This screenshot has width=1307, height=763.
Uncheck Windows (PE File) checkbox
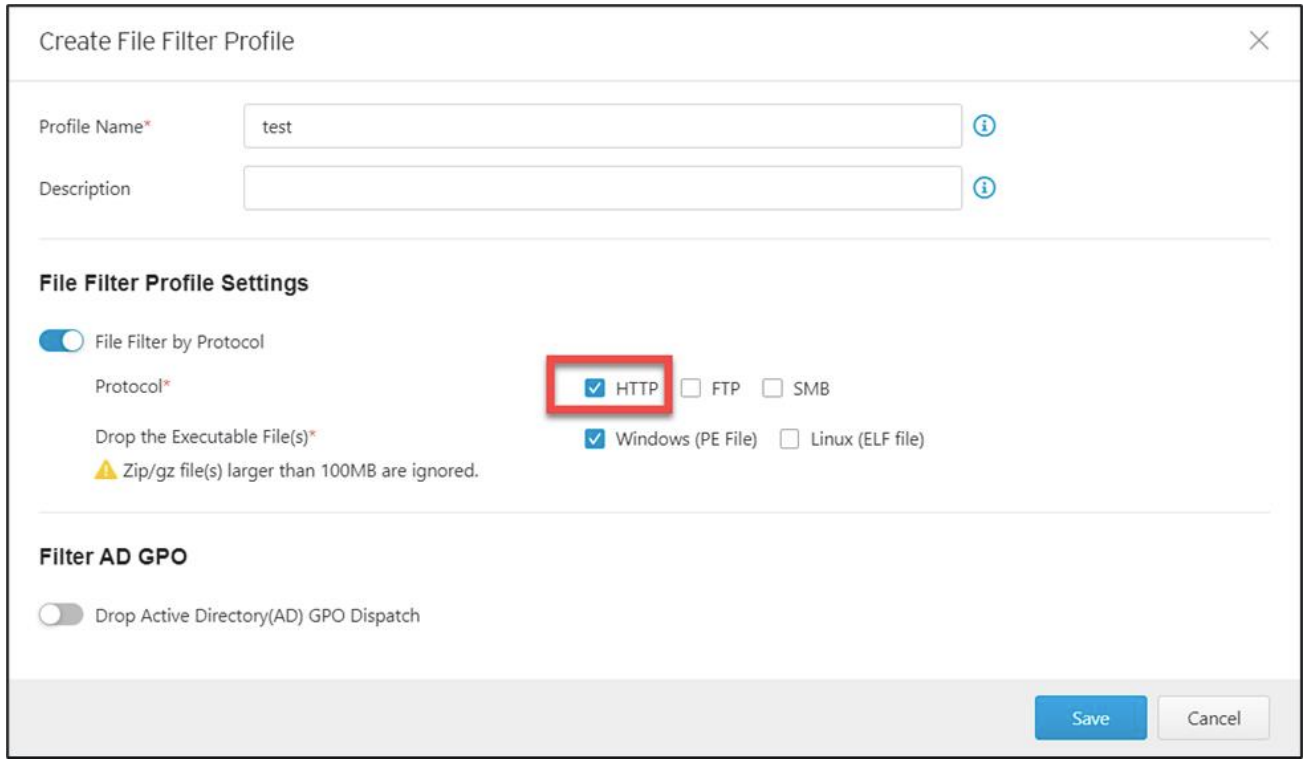click(x=594, y=439)
